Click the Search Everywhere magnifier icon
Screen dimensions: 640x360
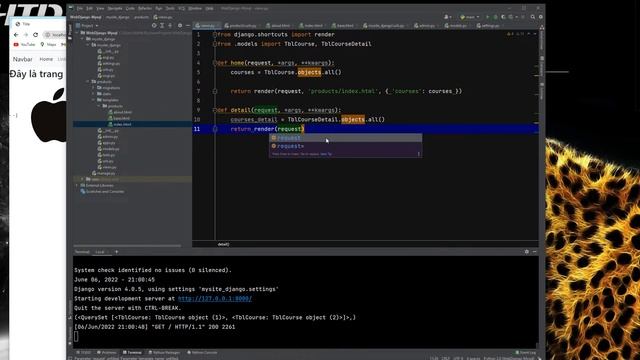point(533,17)
